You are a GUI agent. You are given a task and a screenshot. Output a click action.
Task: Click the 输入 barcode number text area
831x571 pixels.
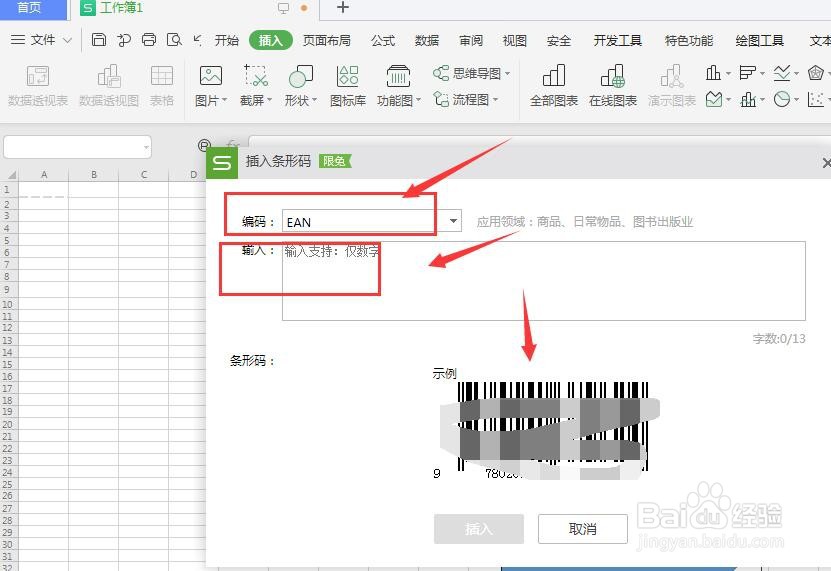coord(544,281)
